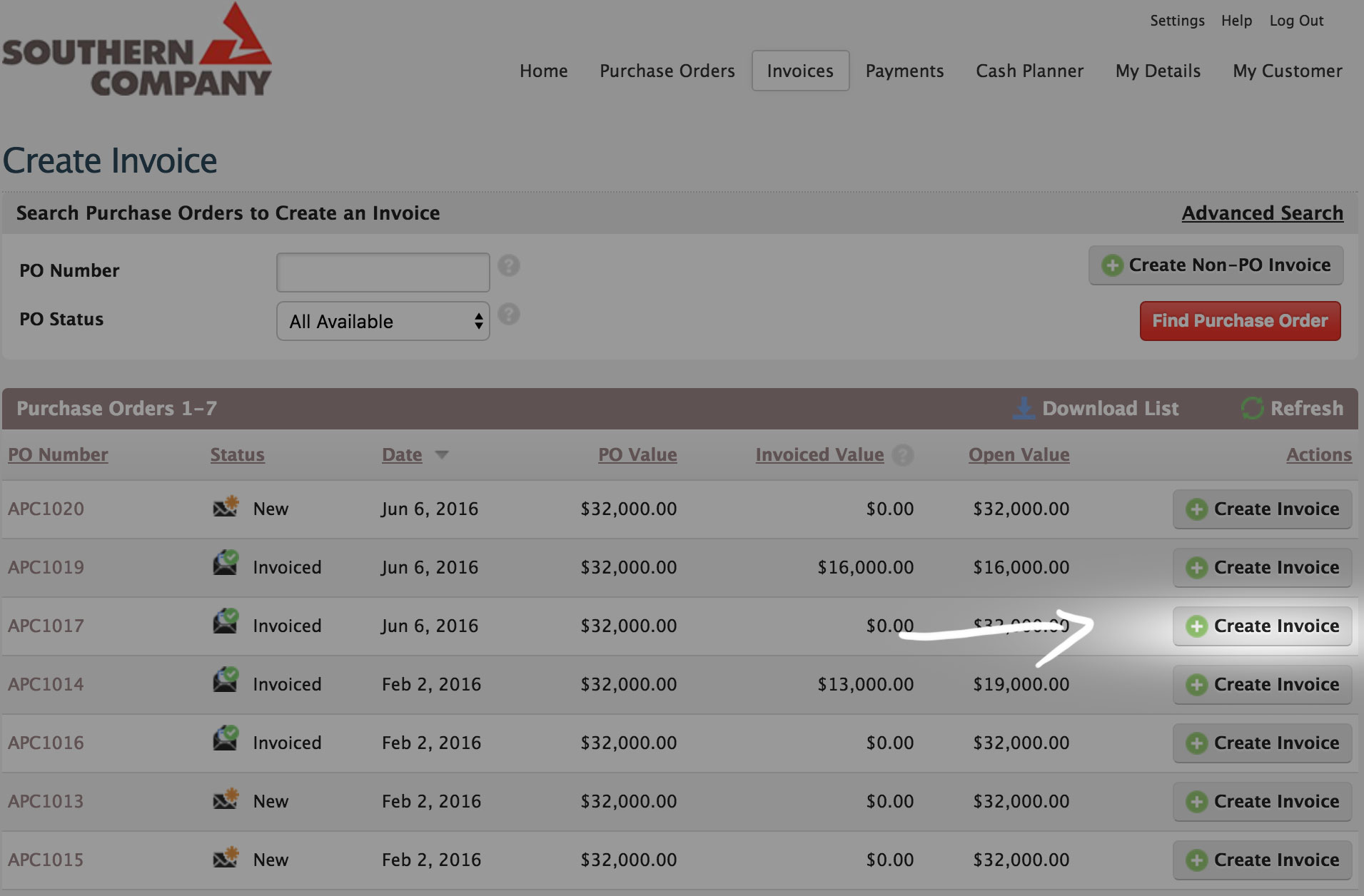
Task: Click the New status envelope icon for APC1020
Action: pyautogui.click(x=226, y=507)
